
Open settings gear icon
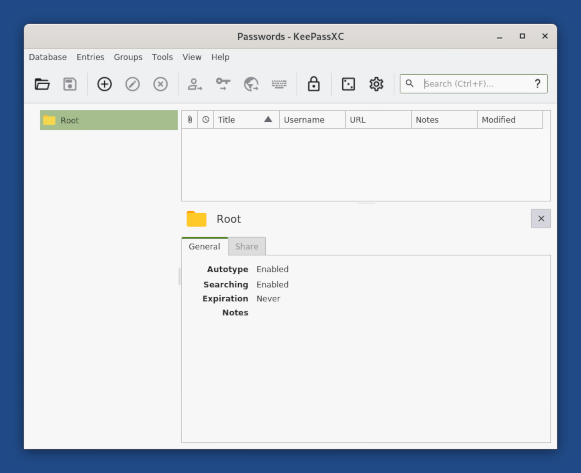(x=376, y=84)
